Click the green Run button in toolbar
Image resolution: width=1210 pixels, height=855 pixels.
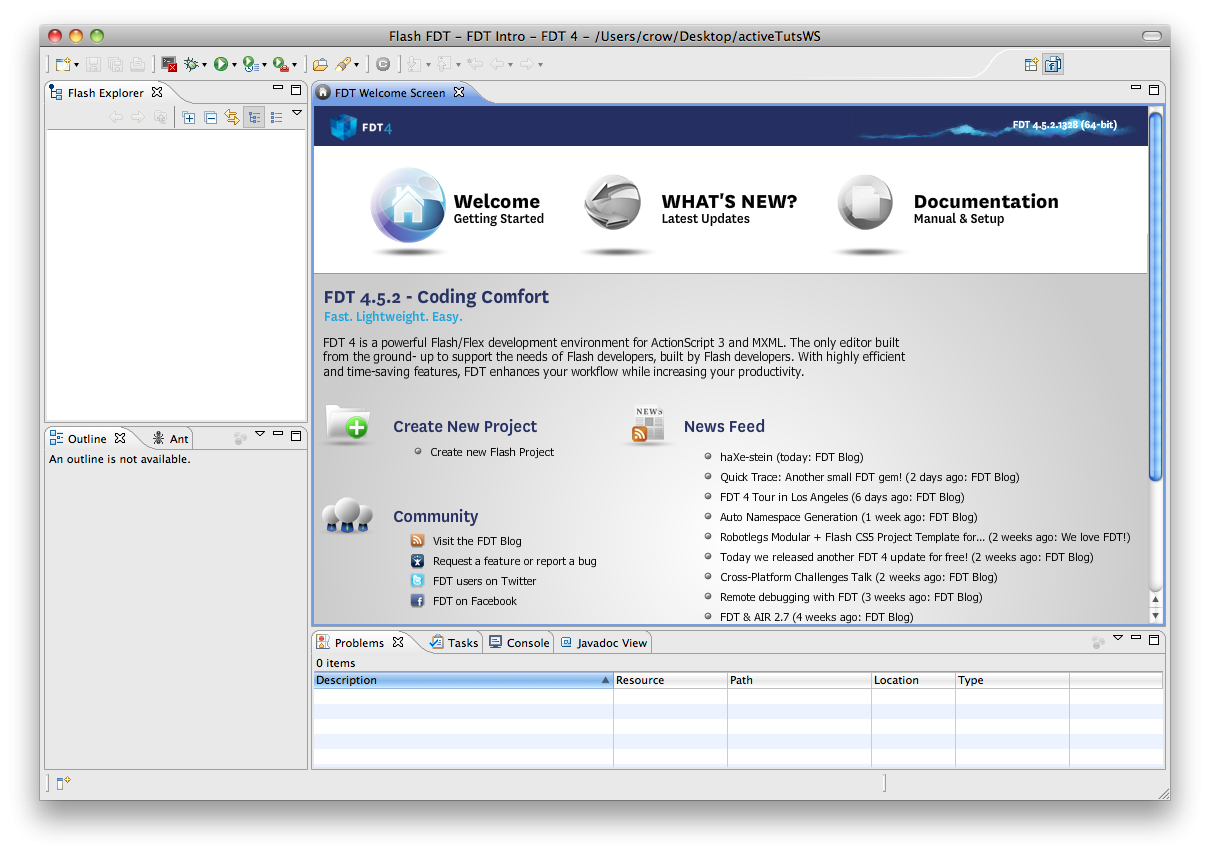point(220,64)
